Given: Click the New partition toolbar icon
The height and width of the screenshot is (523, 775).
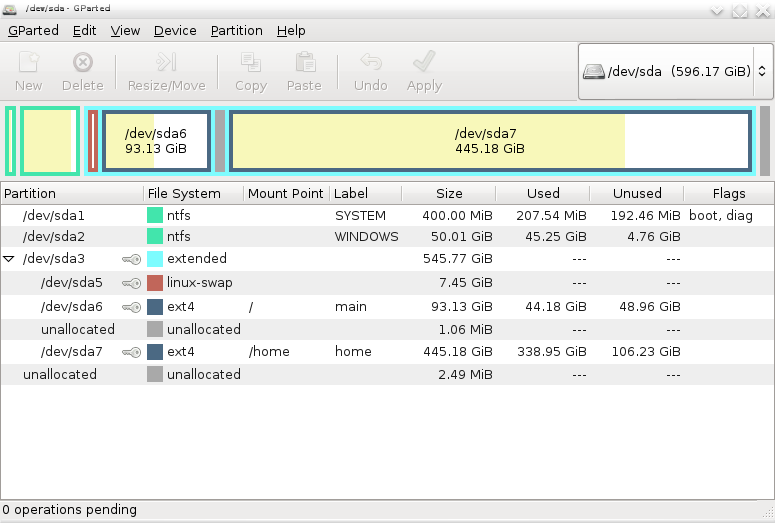Looking at the screenshot, I should [28, 63].
